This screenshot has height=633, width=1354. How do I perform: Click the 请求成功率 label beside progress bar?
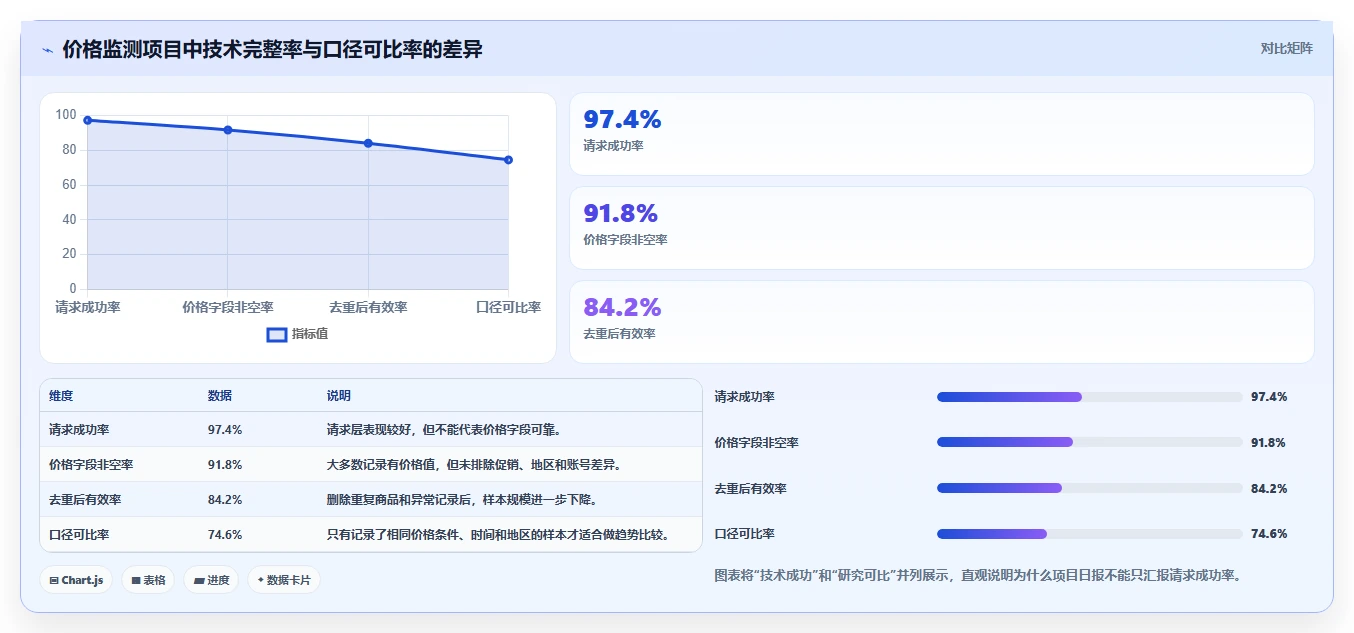744,397
